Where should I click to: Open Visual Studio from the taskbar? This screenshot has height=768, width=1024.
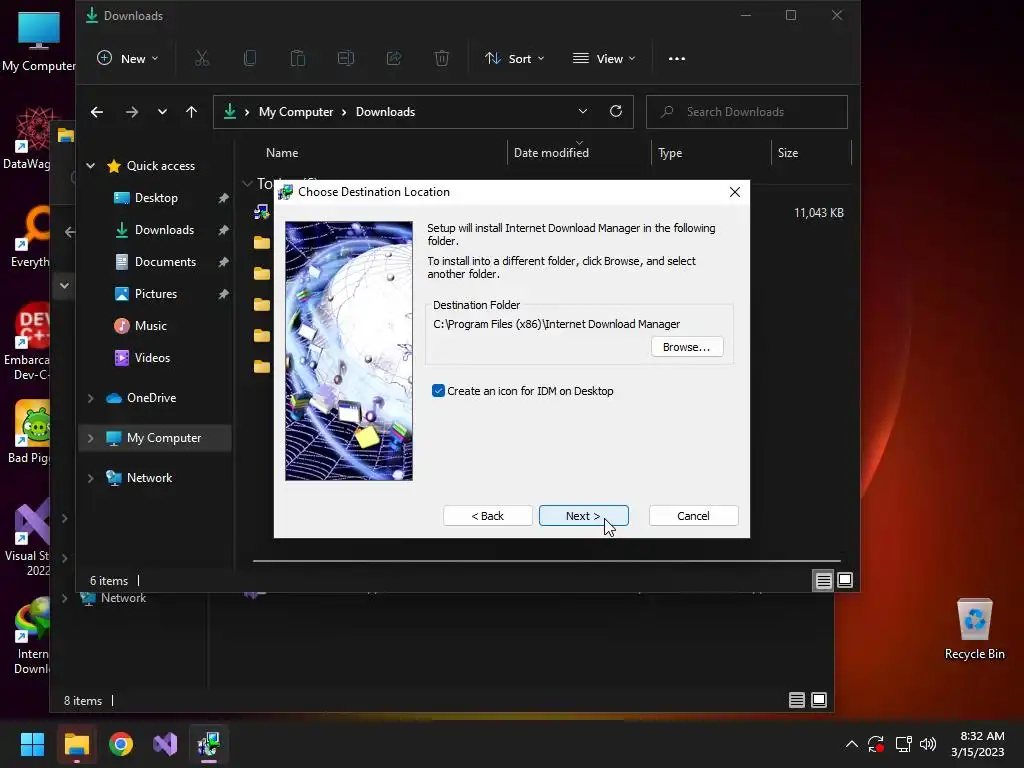coord(165,744)
